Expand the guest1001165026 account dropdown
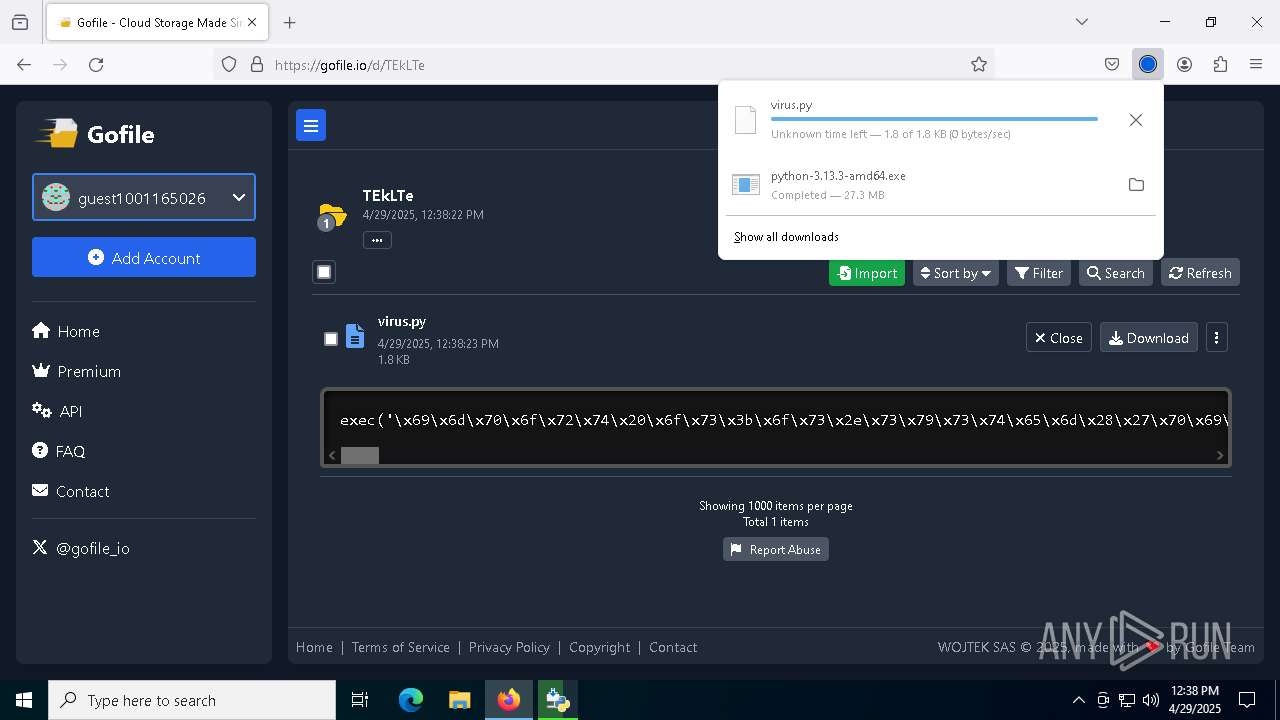This screenshot has width=1280, height=720. point(144,198)
